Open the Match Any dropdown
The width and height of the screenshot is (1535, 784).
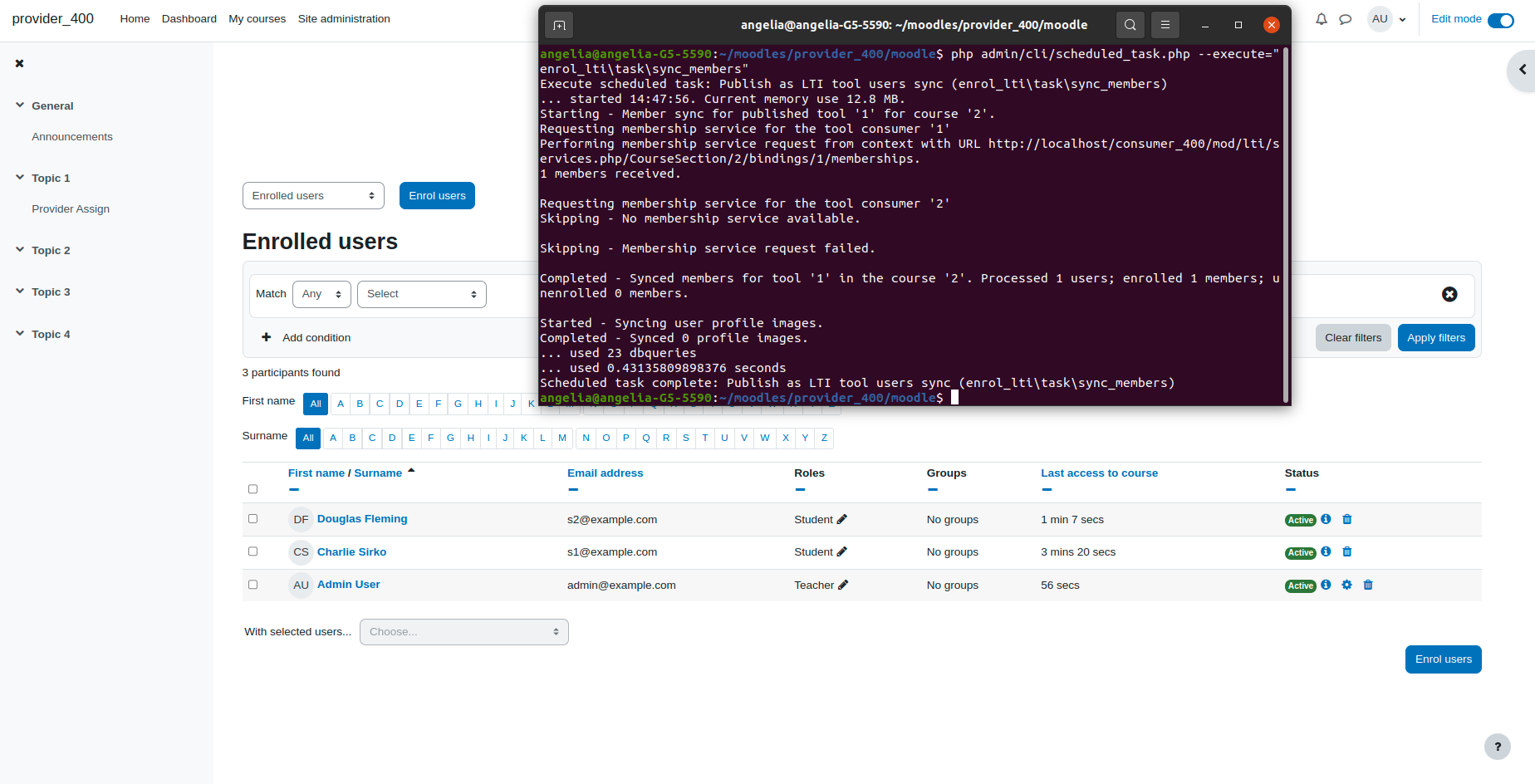pos(321,294)
